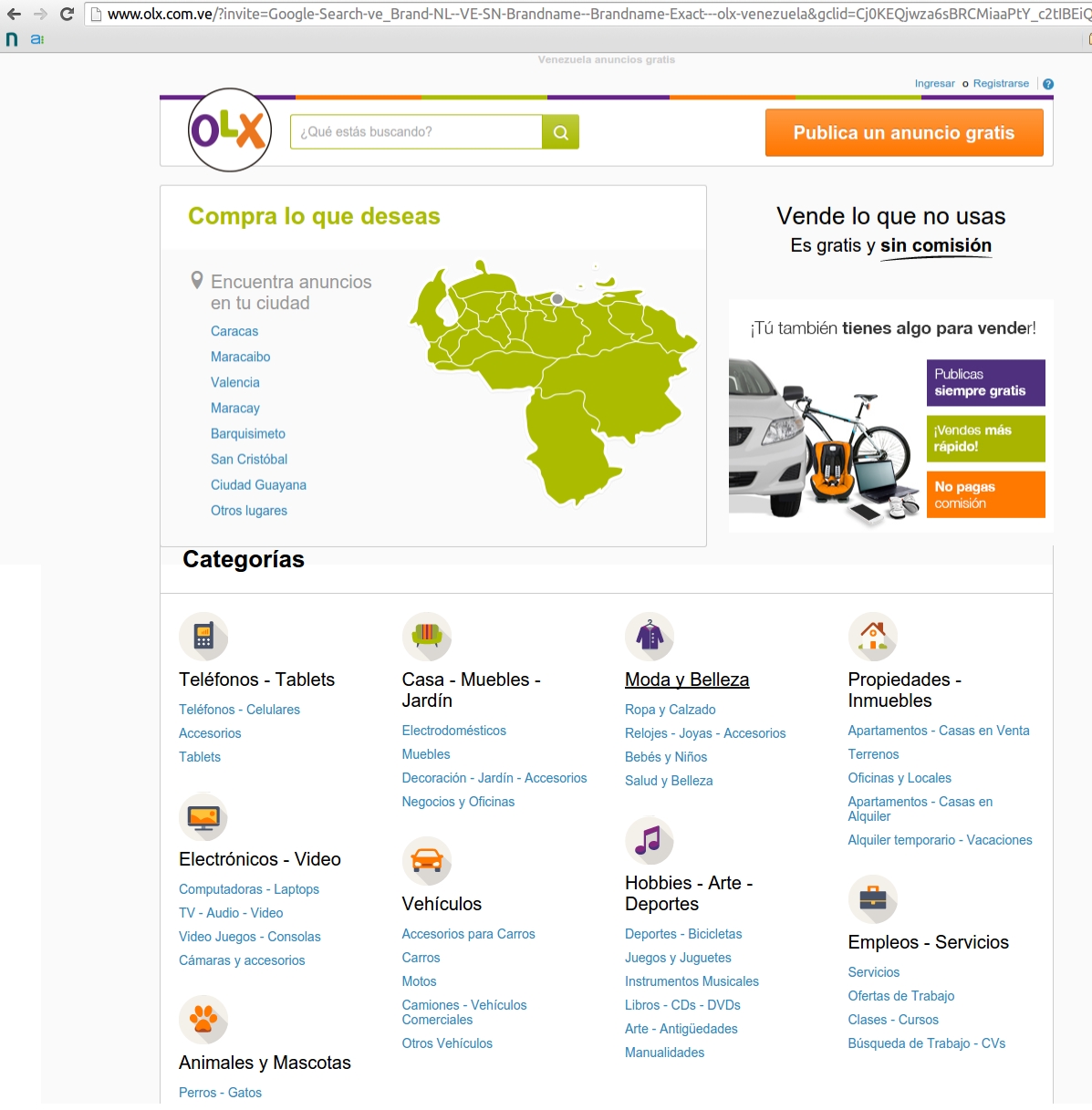Open 'Cámaras y accesorios' link
The image size is (1092, 1110).
click(x=242, y=960)
